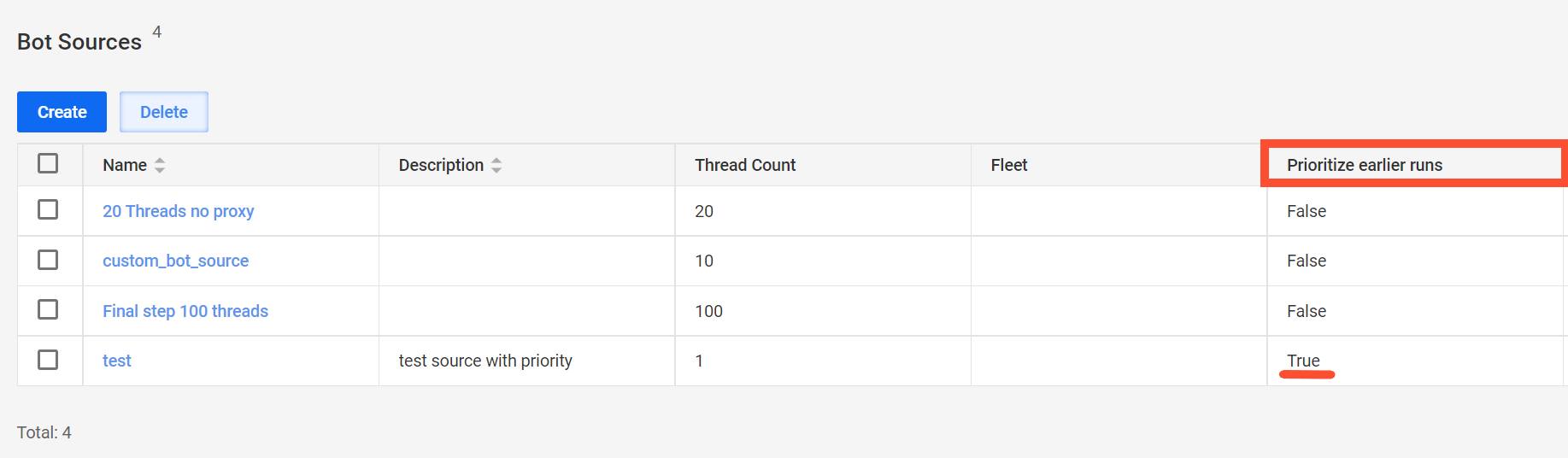Sort table by Description column arrows
This screenshot has width=1568, height=458.
click(x=496, y=166)
